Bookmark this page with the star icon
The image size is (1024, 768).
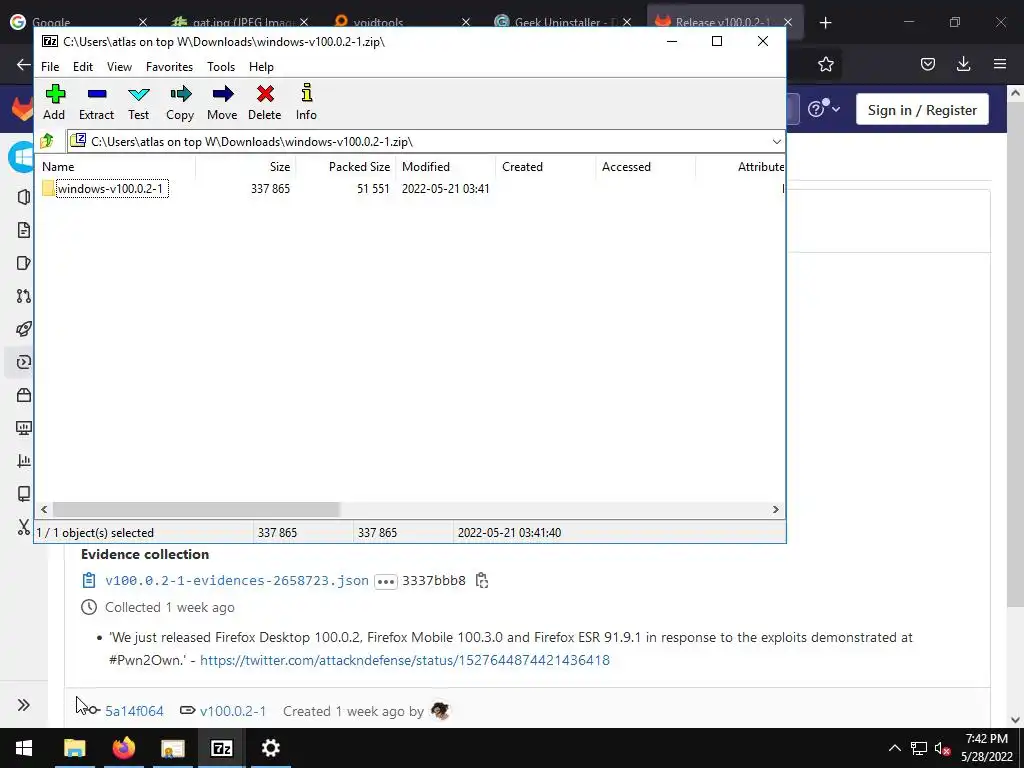(x=826, y=64)
